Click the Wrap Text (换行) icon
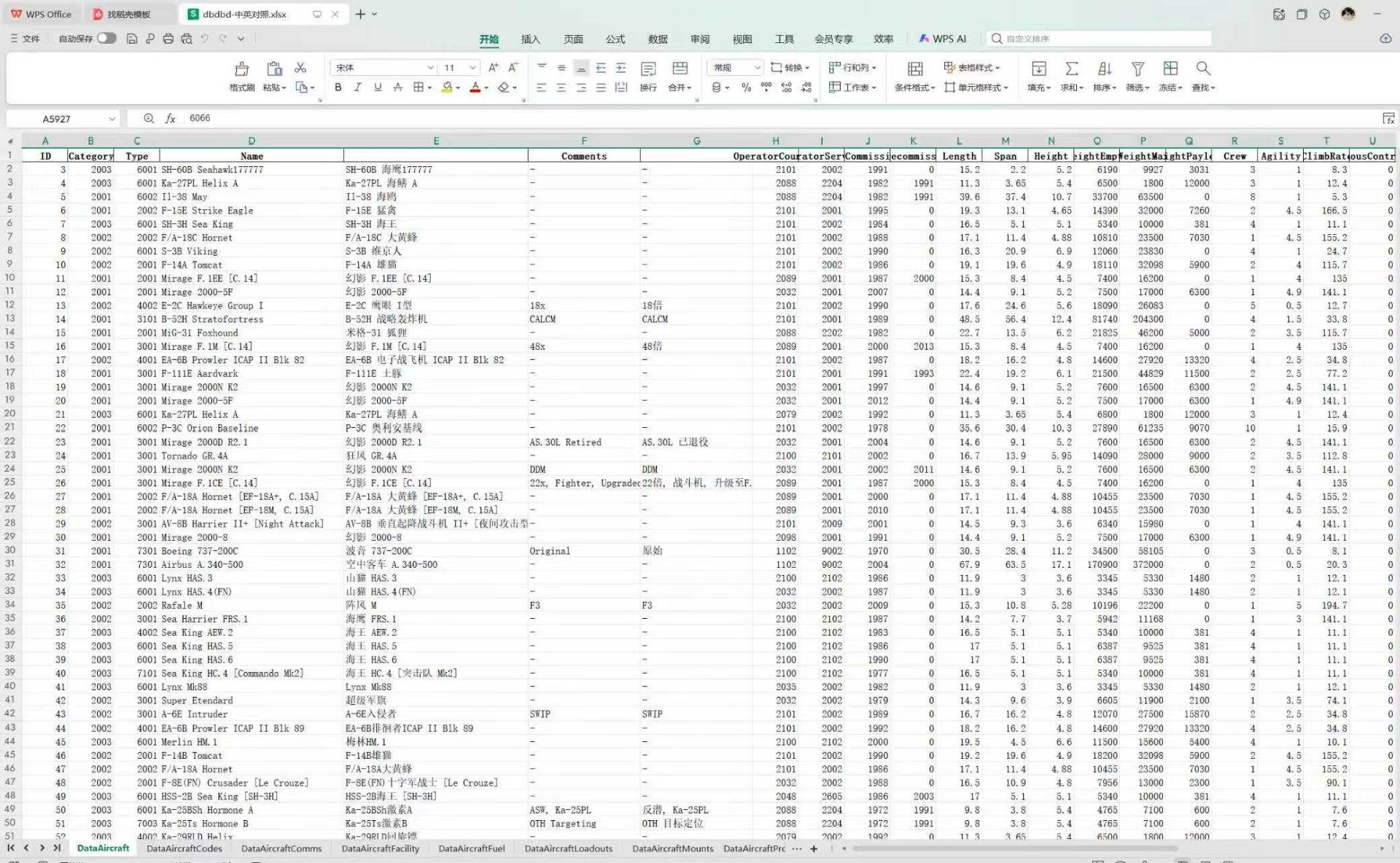The width and height of the screenshot is (1400, 863). pos(647,69)
